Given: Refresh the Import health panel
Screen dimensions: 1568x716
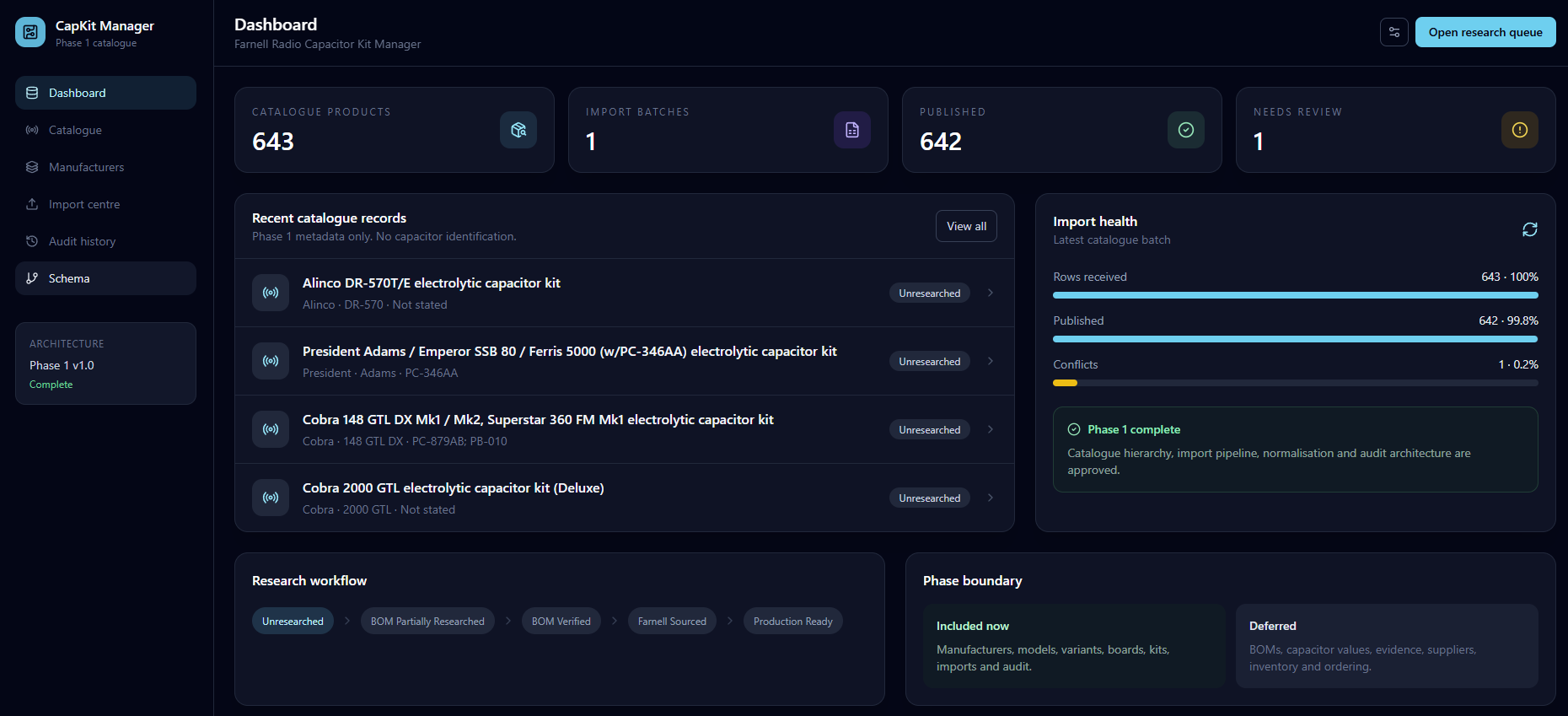Looking at the screenshot, I should (1530, 229).
